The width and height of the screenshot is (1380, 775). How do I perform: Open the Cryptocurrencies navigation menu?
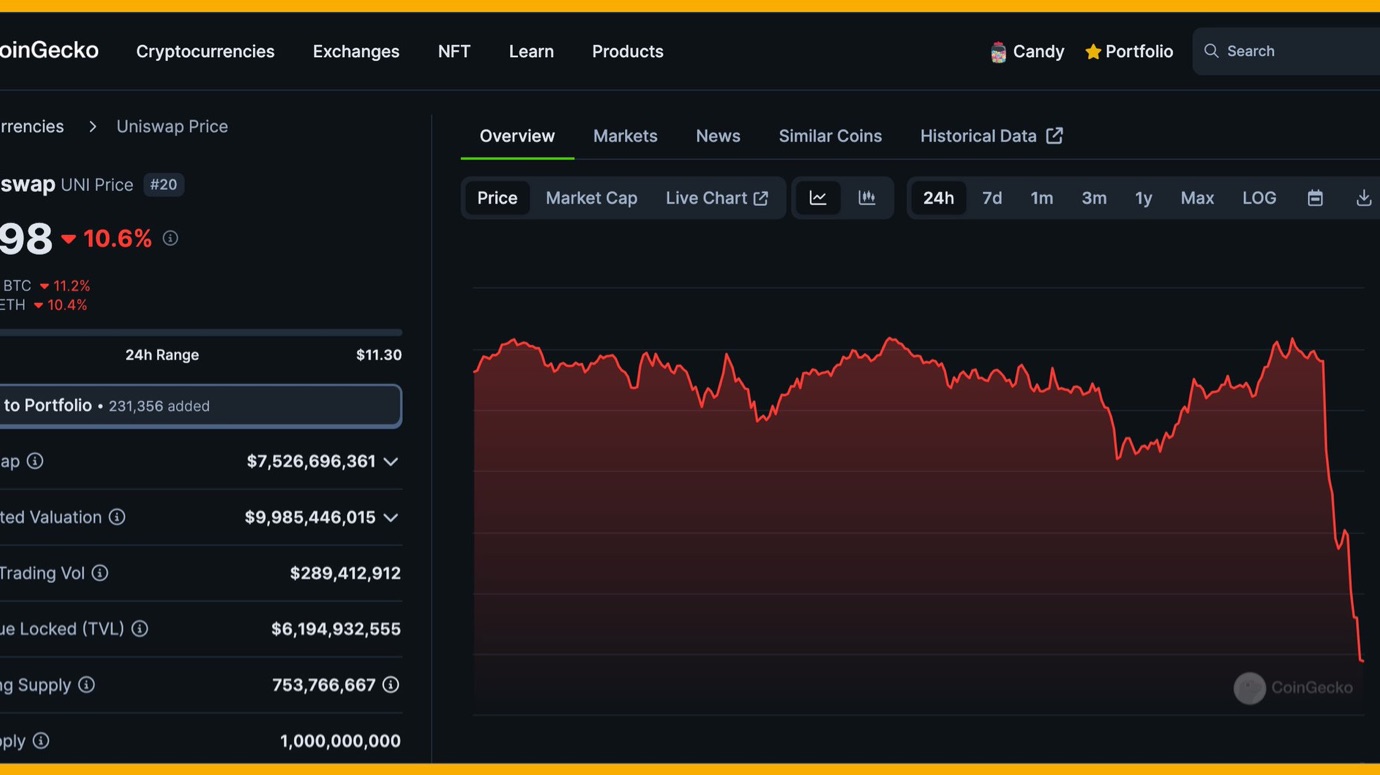(x=205, y=52)
